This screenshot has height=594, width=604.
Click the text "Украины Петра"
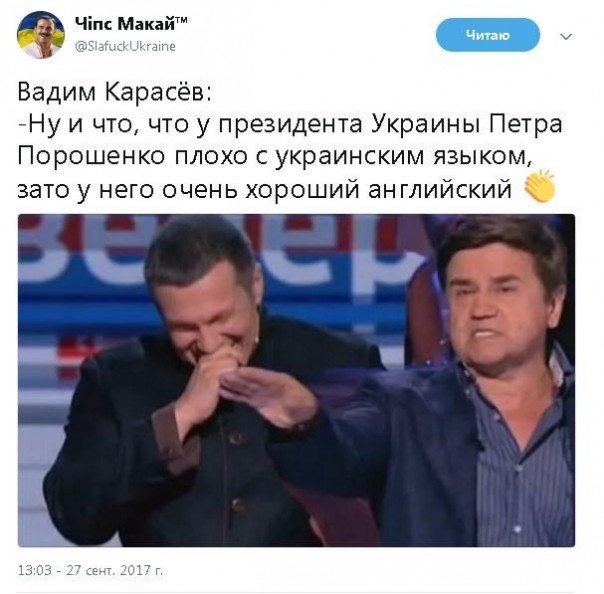(x=467, y=125)
